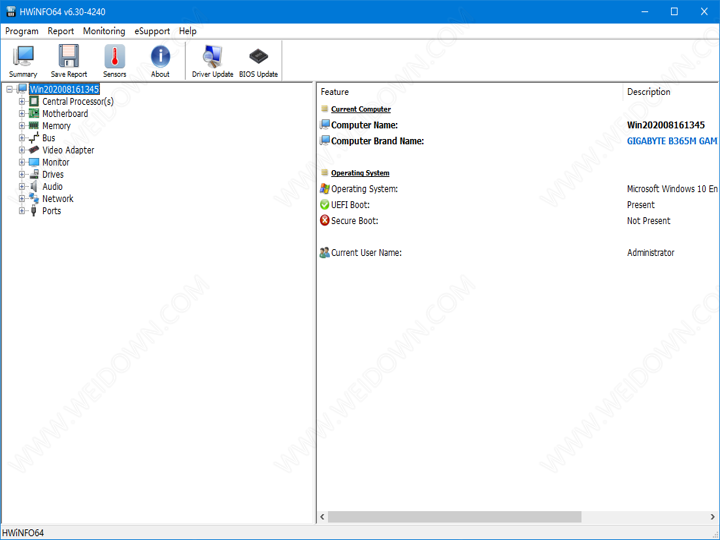Click the Current User Name people icon

tap(325, 252)
